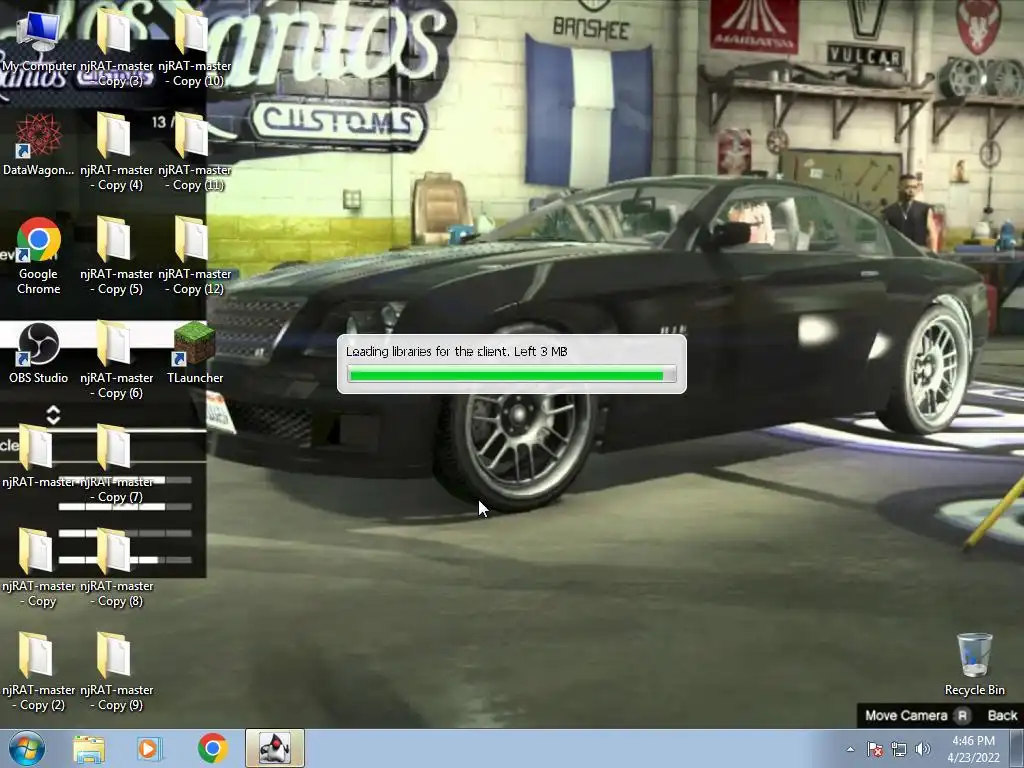Select the njRAT-master - Copy (12) folder
The image size is (1024, 768).
pos(195,256)
